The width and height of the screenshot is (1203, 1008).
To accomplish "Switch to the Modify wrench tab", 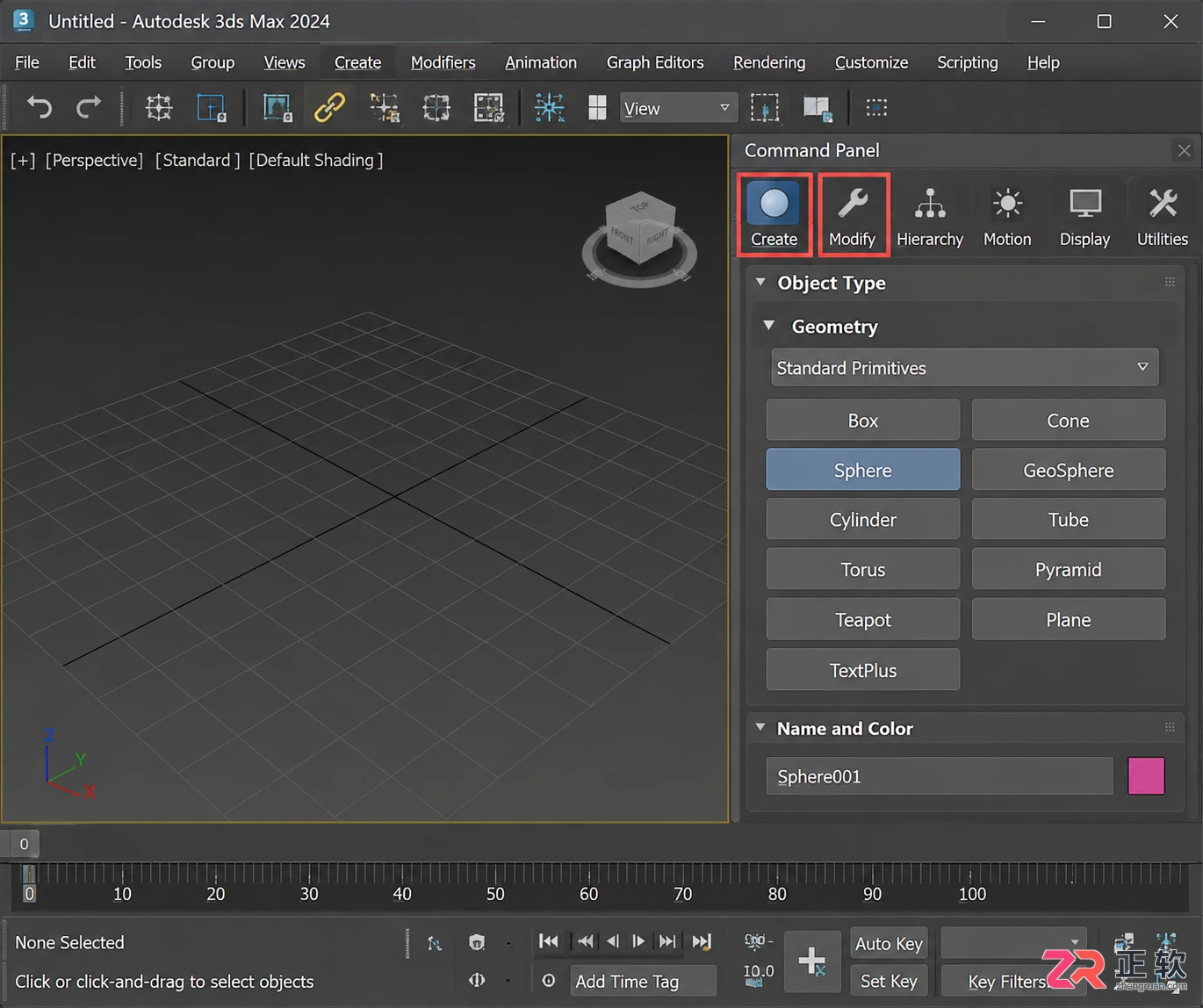I will click(x=853, y=215).
